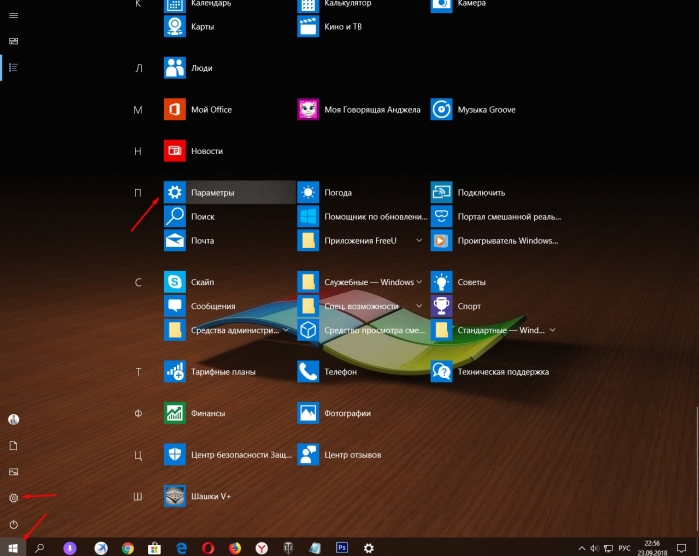Open Центр безопасности Защитника
This screenshot has width=699, height=556.
click(228, 455)
